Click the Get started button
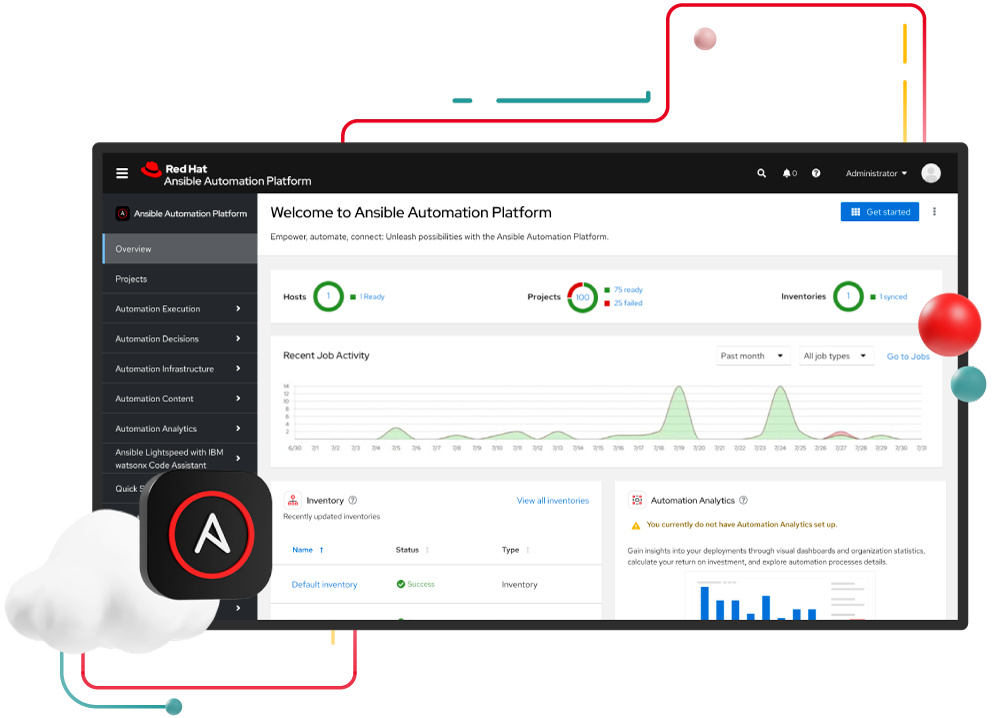 879,212
